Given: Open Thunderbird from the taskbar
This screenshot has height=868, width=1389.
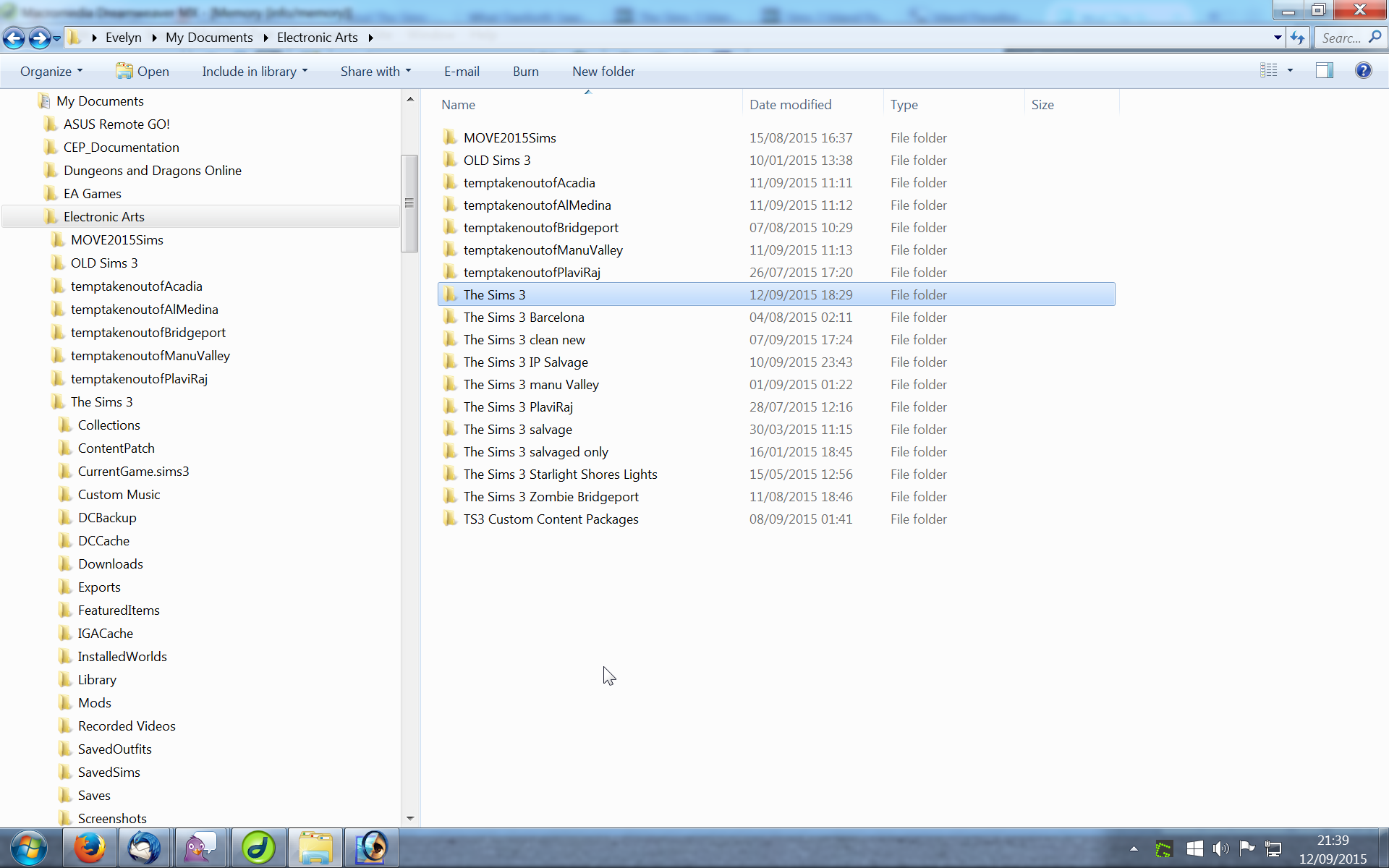Looking at the screenshot, I should point(145,848).
